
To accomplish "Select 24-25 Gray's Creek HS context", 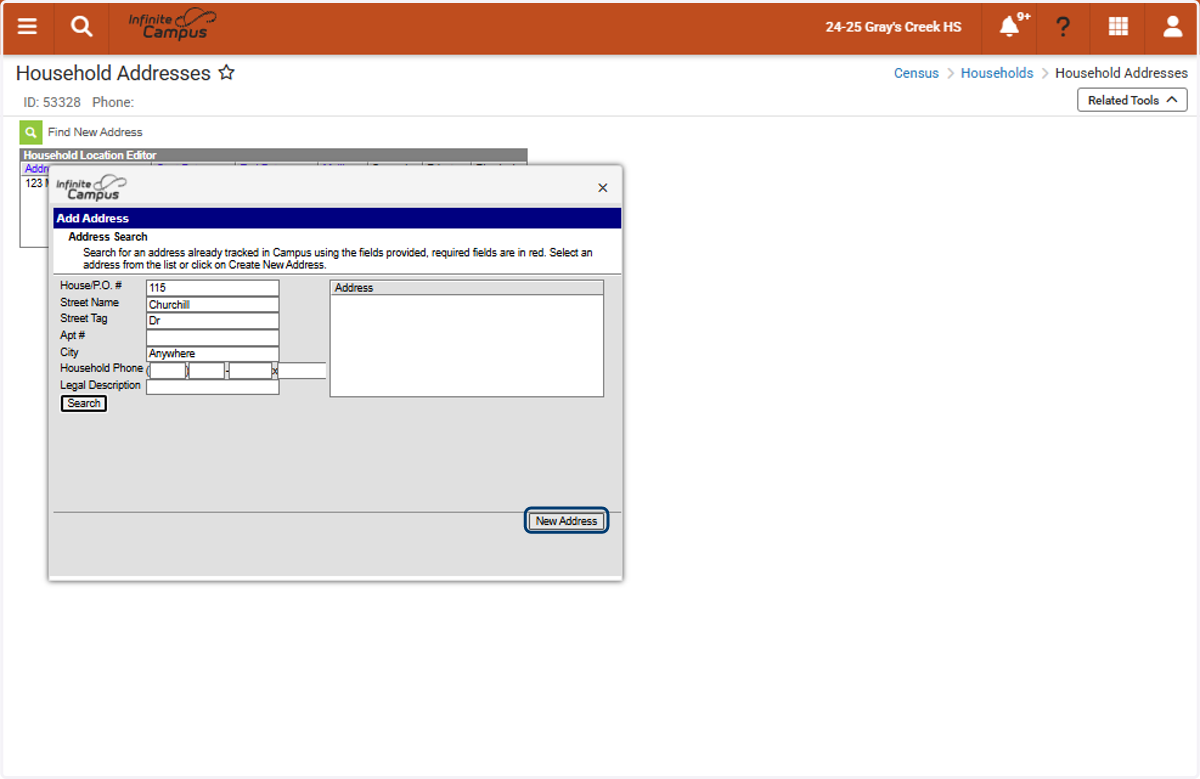I will [893, 27].
